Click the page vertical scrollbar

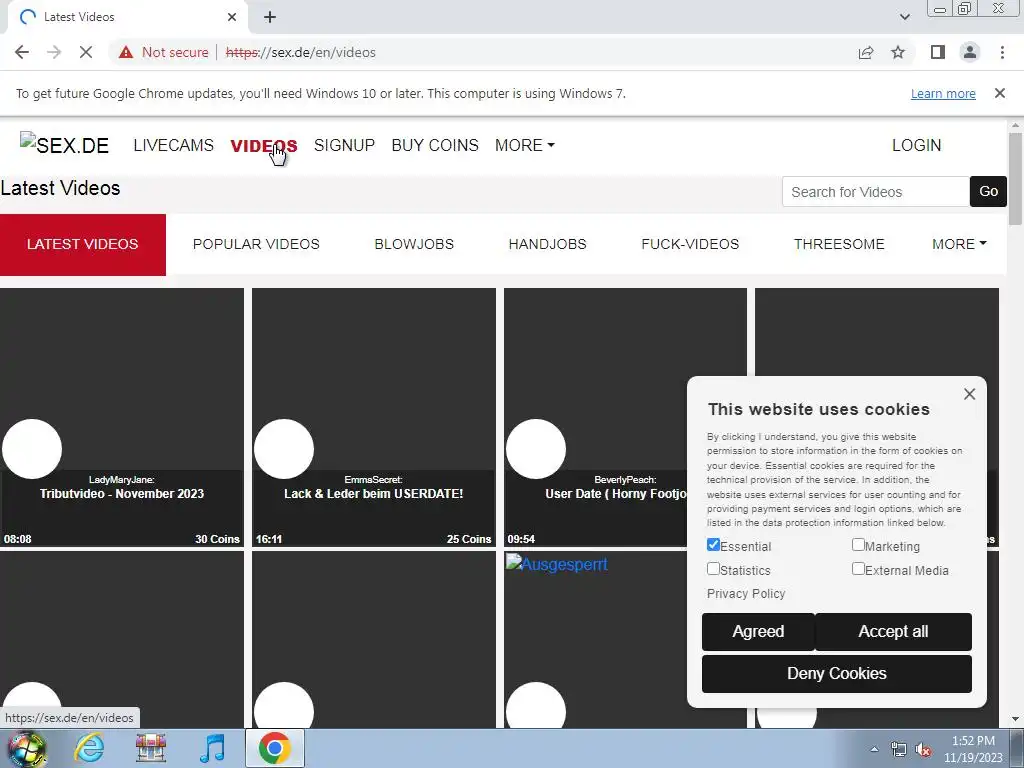pos(1015,178)
